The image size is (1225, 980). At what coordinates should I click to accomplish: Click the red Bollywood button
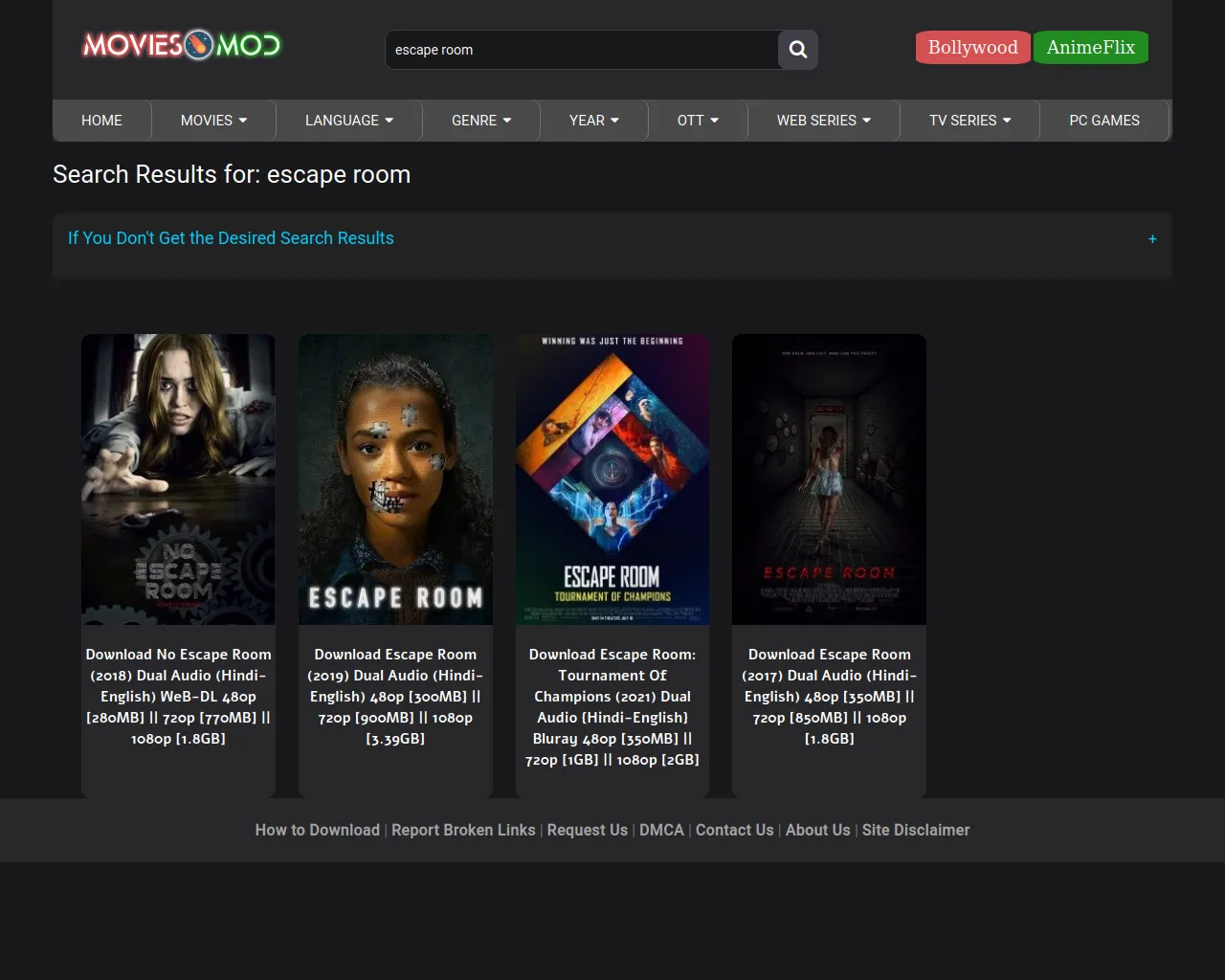972,48
